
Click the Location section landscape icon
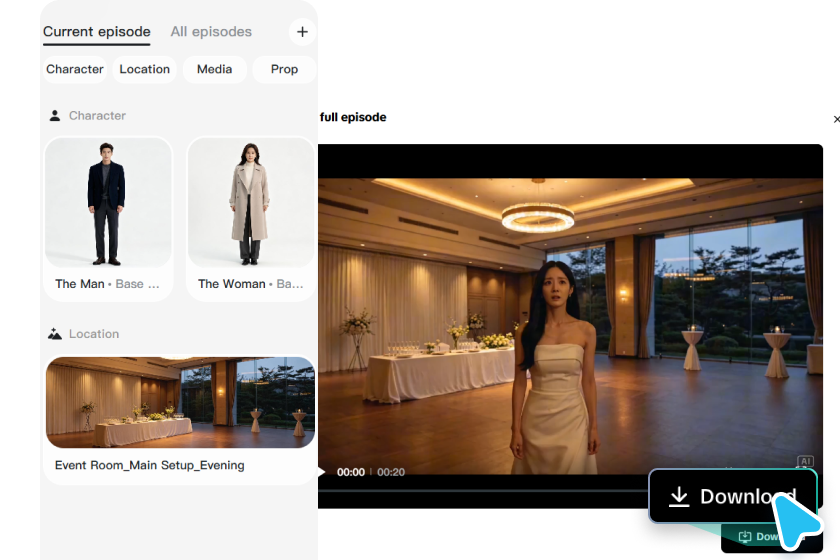point(55,334)
